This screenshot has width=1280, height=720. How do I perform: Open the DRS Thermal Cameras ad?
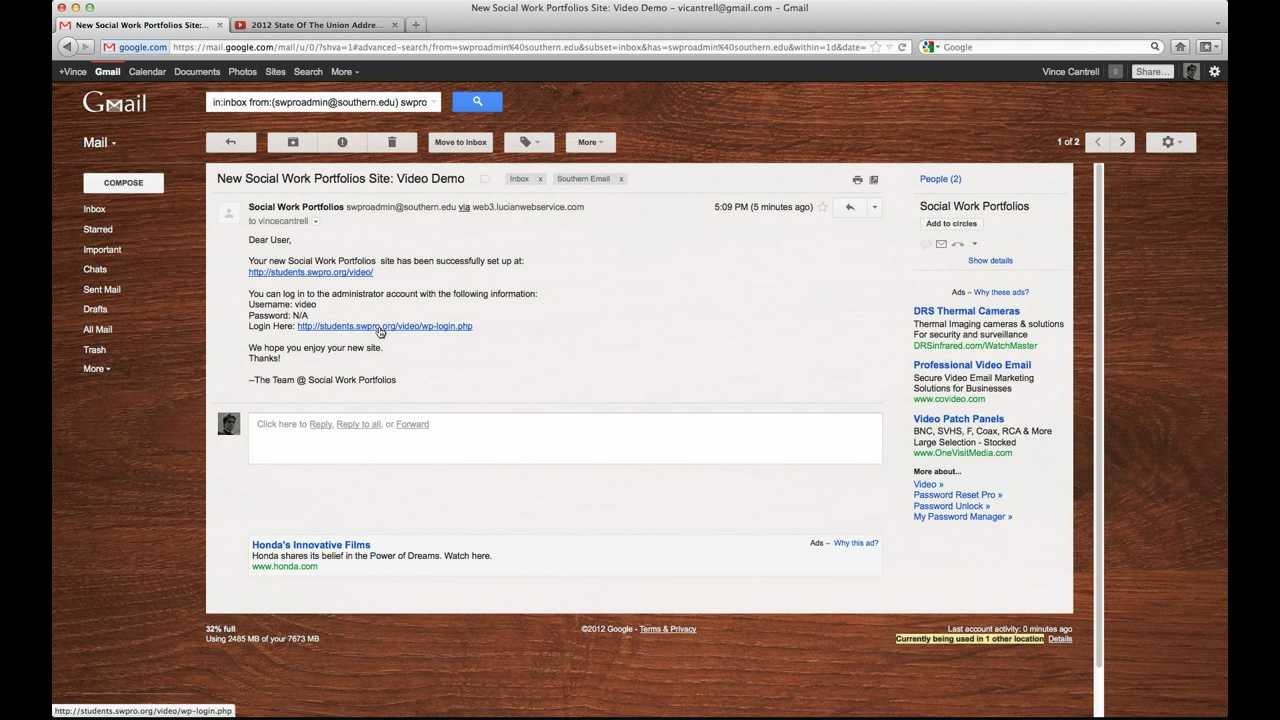pos(966,311)
